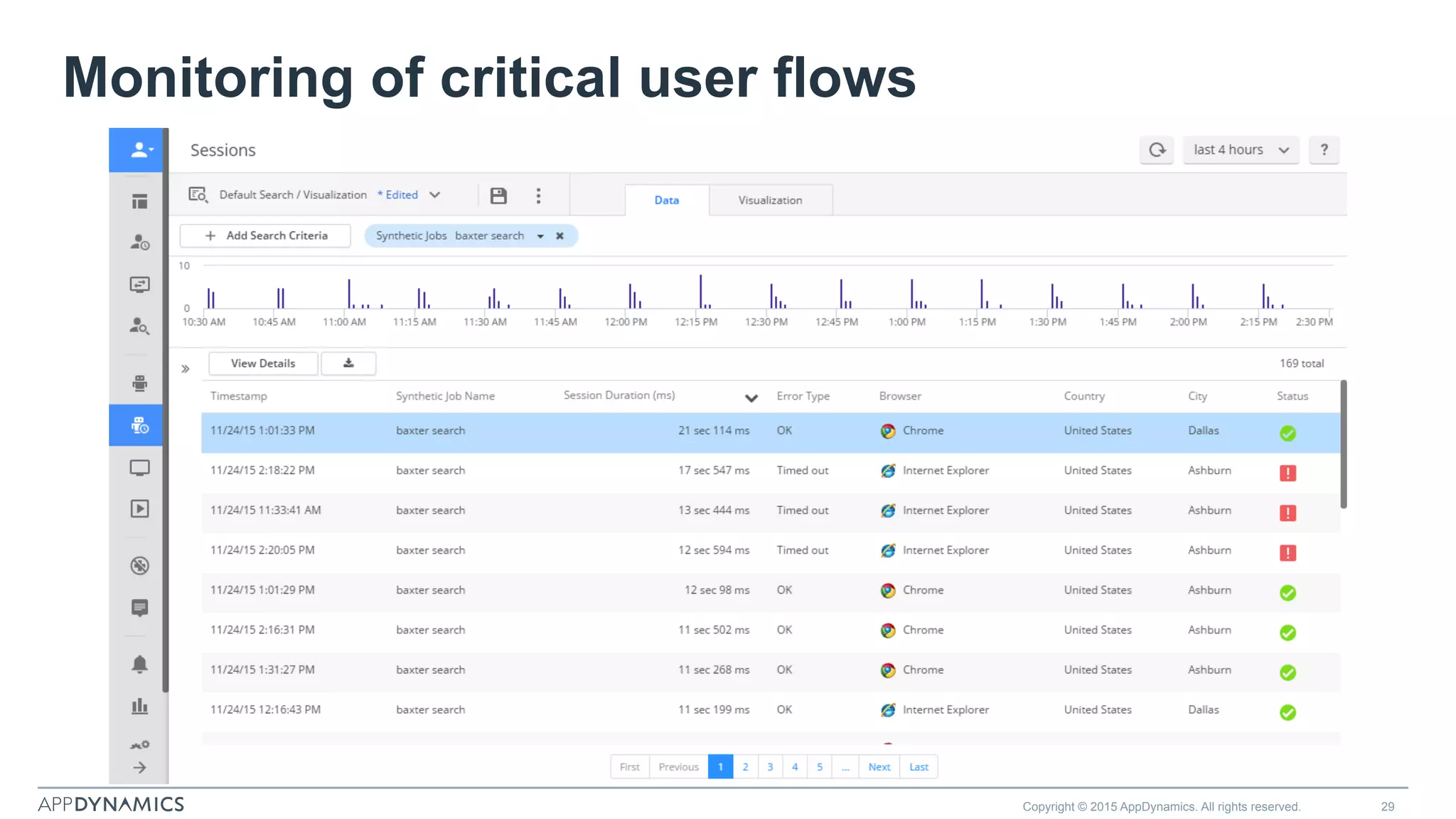Click the green OK status icon for 1:01:33 PM
The height and width of the screenshot is (819, 1456).
[x=1288, y=433]
